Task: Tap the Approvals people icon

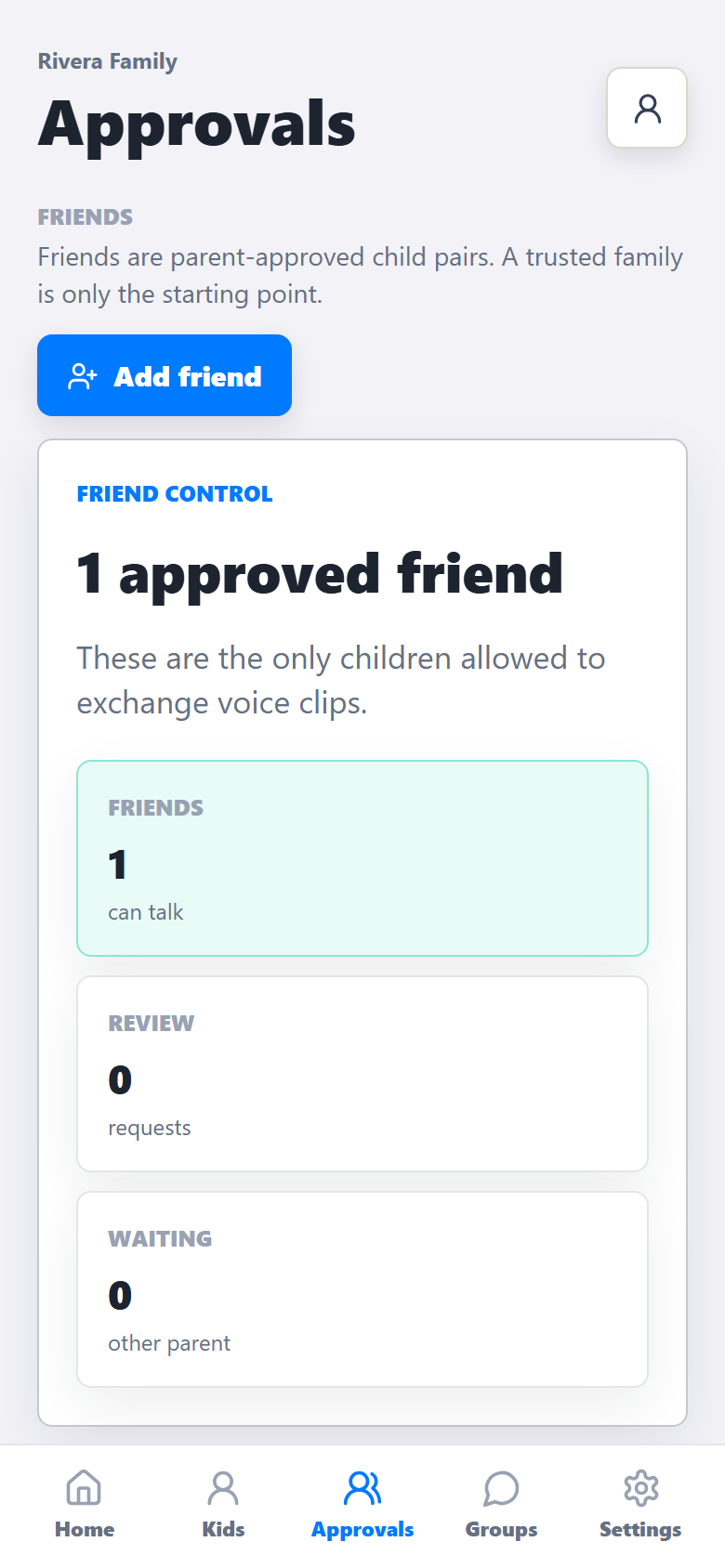Action: [362, 1488]
